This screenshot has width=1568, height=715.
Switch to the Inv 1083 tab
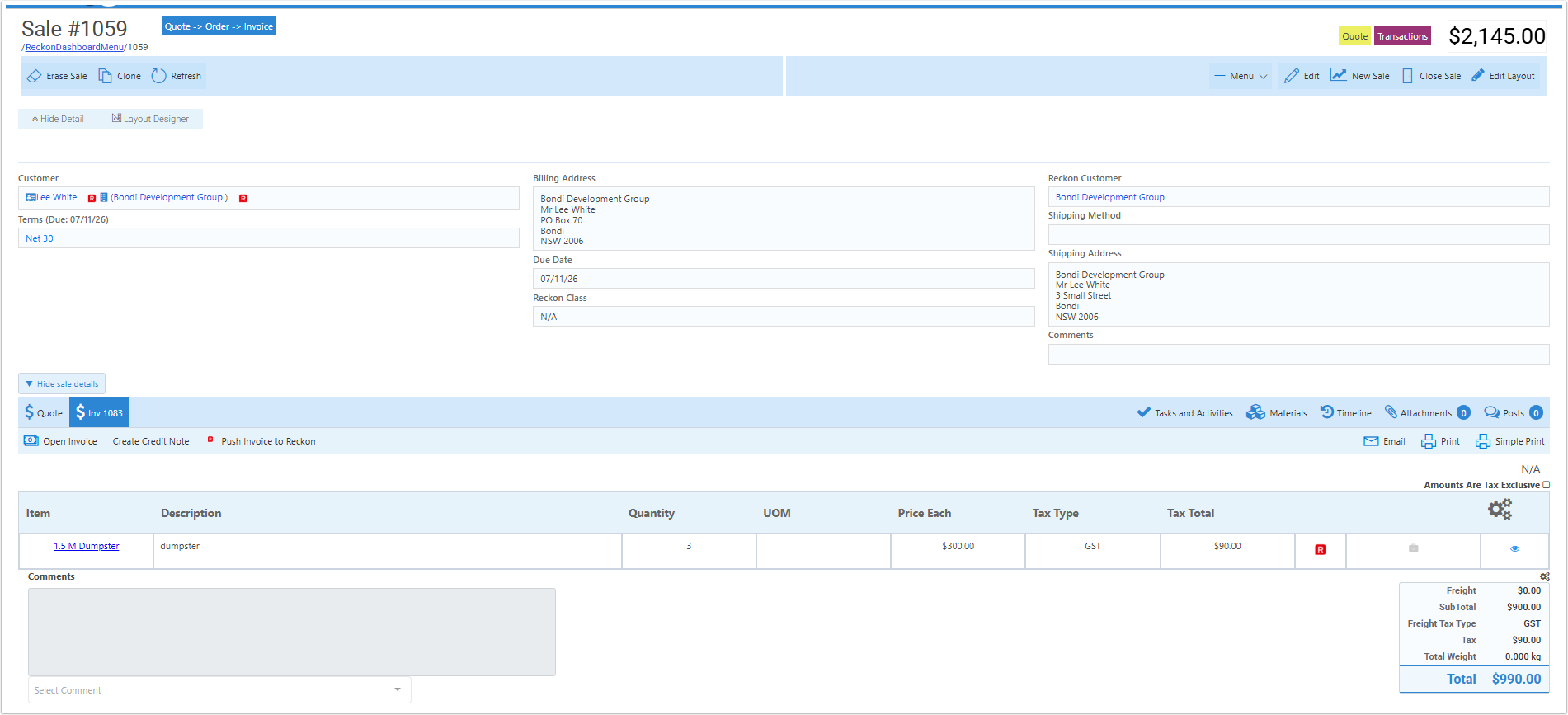[x=99, y=413]
